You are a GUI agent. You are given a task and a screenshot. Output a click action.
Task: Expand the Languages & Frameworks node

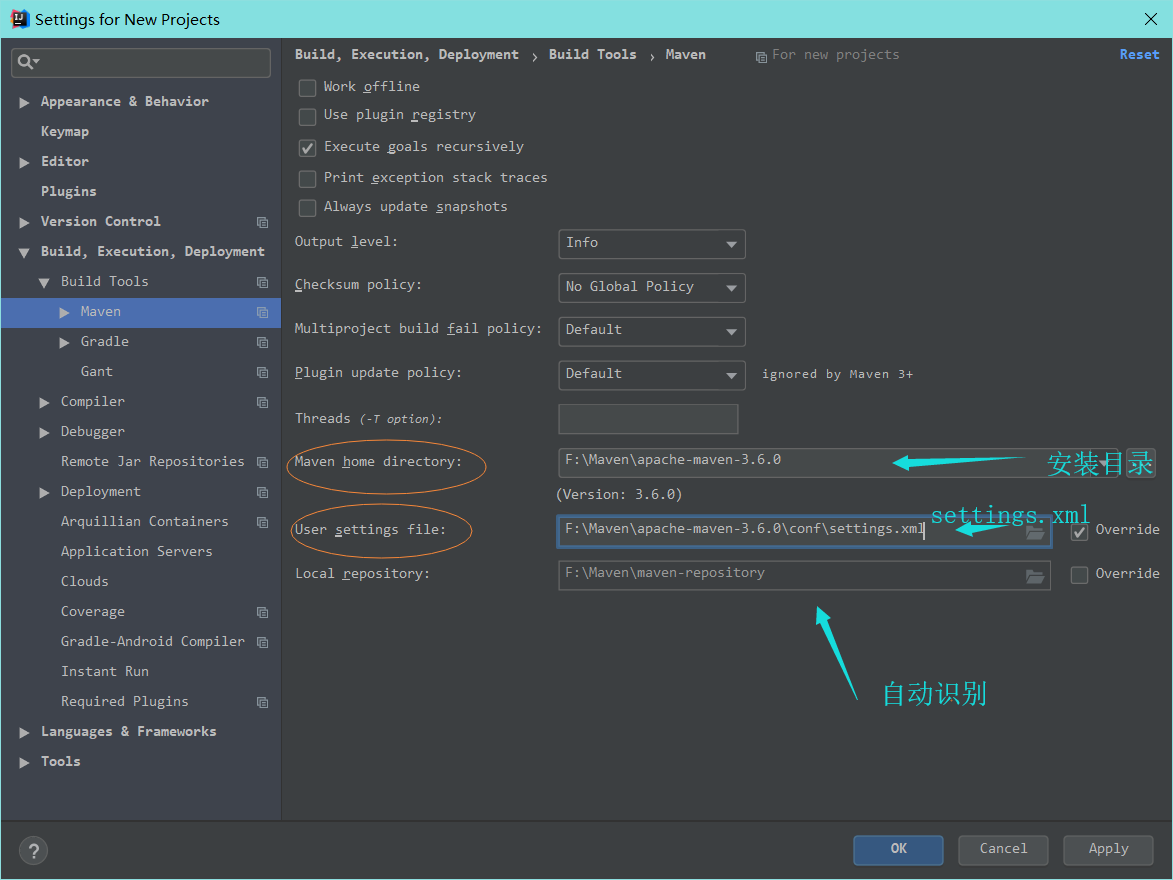click(x=24, y=732)
